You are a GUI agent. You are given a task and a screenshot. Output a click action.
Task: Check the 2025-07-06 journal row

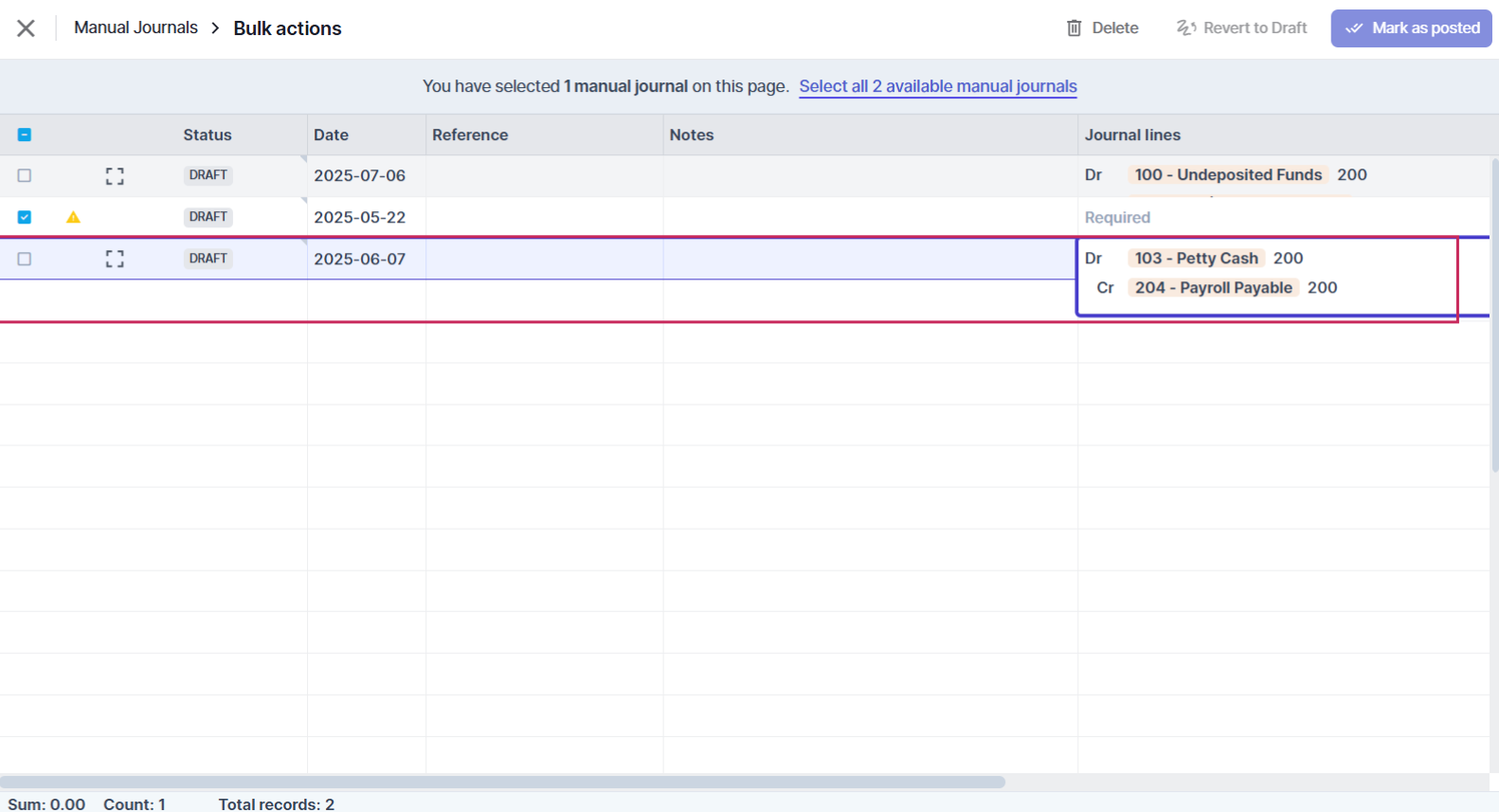[25, 175]
